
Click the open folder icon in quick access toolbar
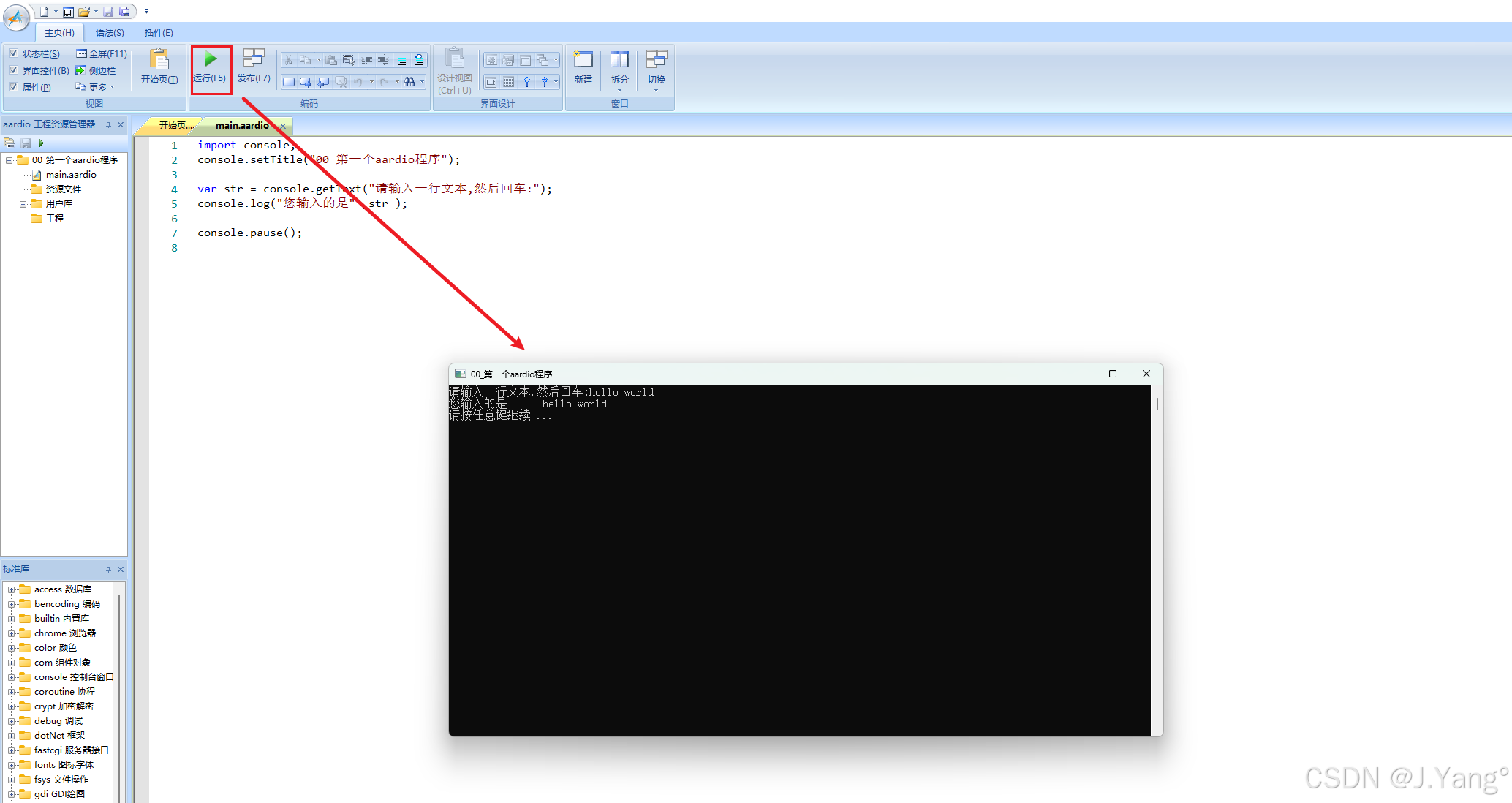tap(84, 12)
